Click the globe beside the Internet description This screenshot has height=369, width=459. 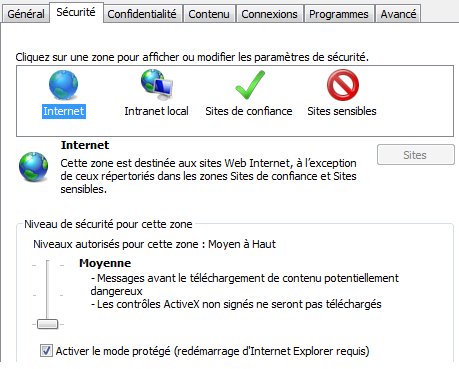[33, 167]
